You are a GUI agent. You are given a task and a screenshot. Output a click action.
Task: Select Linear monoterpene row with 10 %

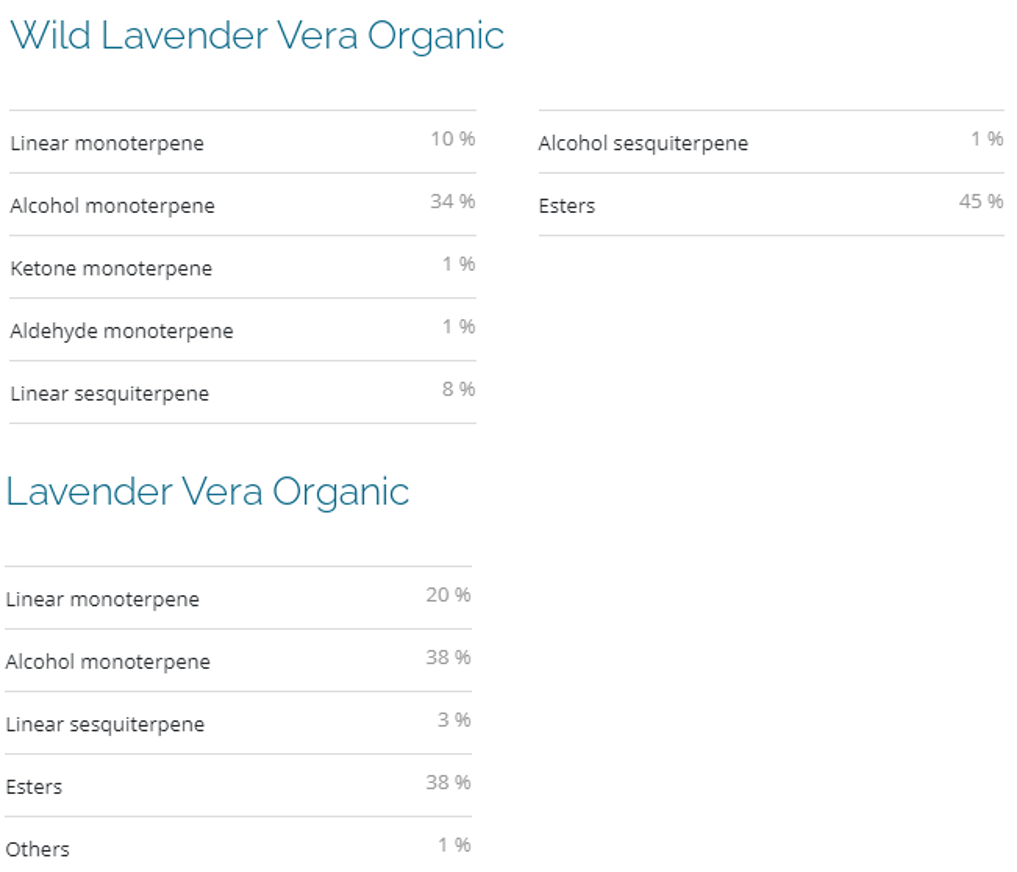pyautogui.click(x=107, y=143)
